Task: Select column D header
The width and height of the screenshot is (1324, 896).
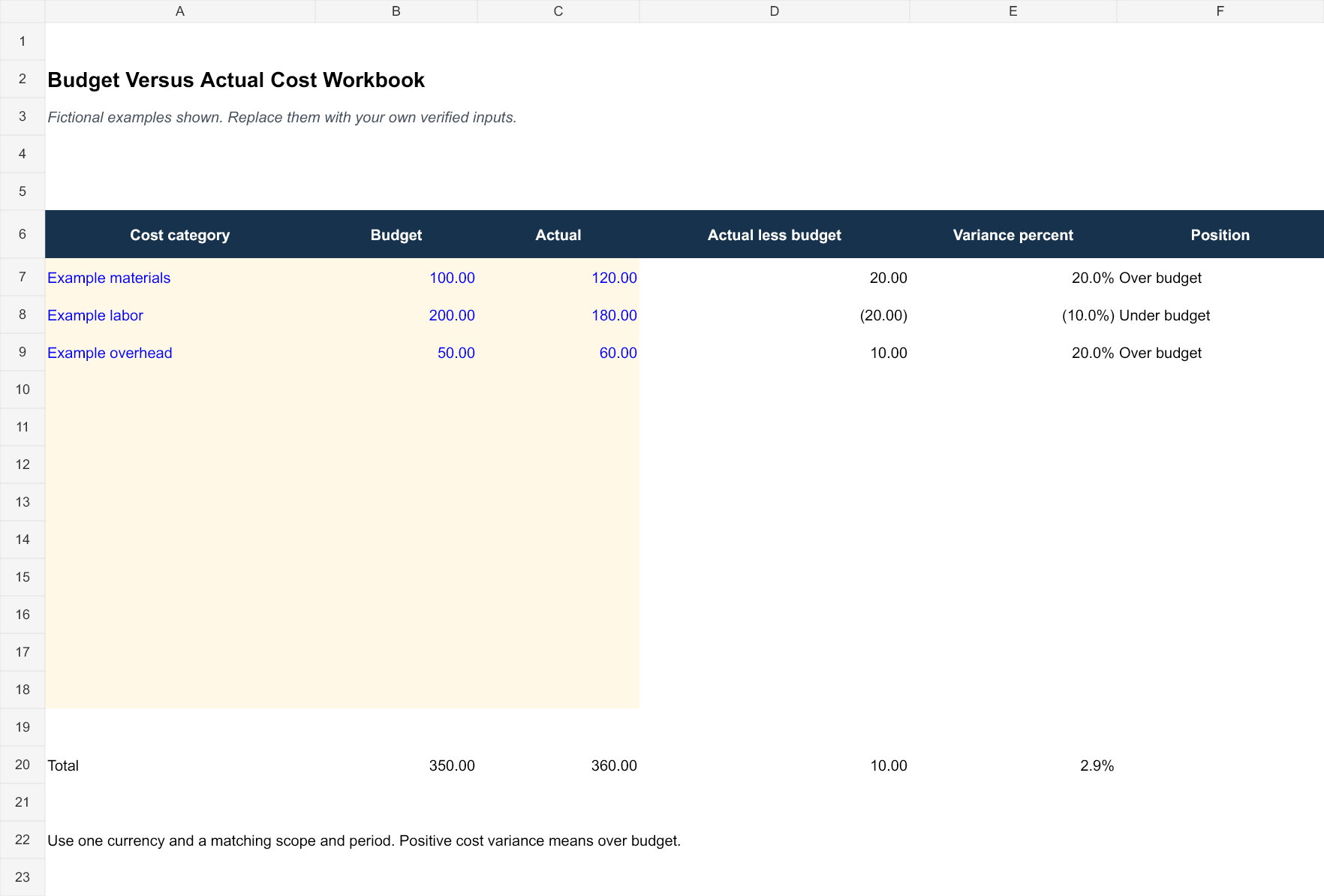Action: [x=775, y=11]
